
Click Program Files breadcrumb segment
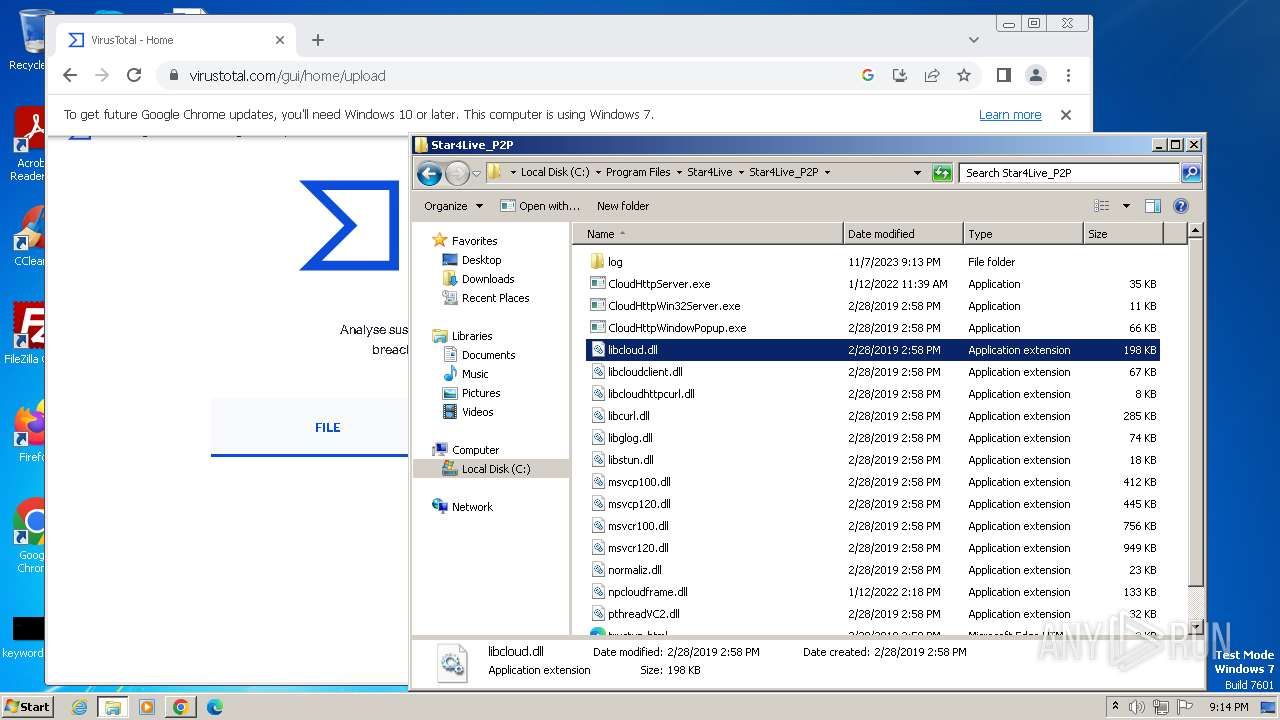coord(638,172)
